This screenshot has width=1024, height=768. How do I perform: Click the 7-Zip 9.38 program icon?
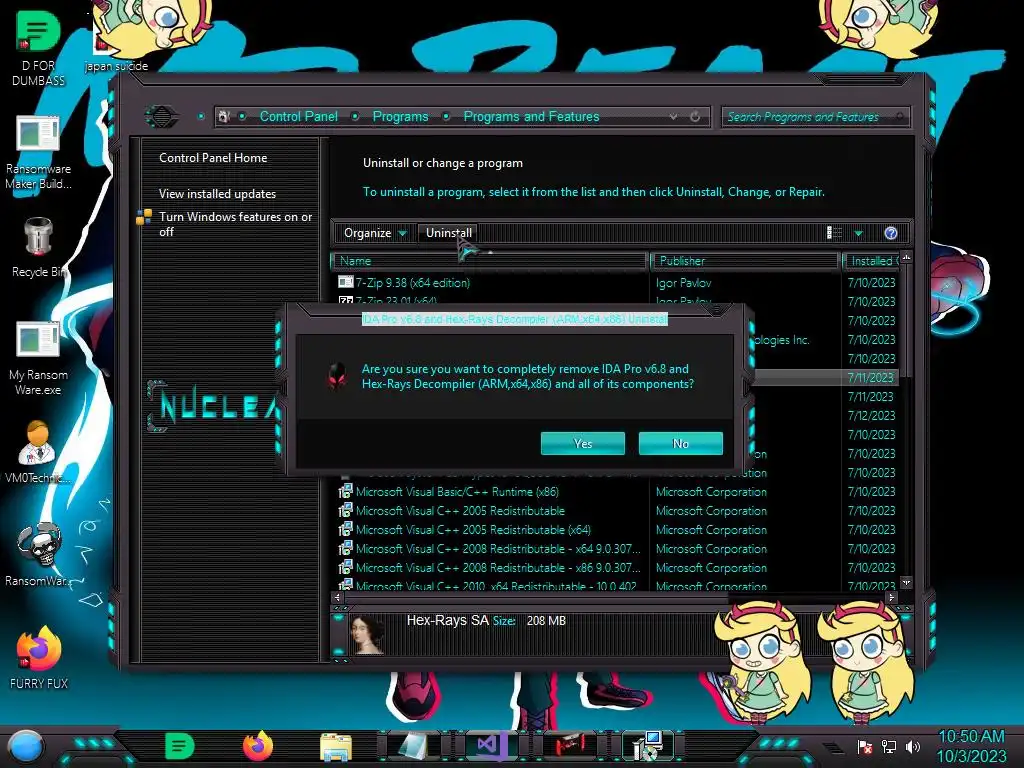pos(345,282)
